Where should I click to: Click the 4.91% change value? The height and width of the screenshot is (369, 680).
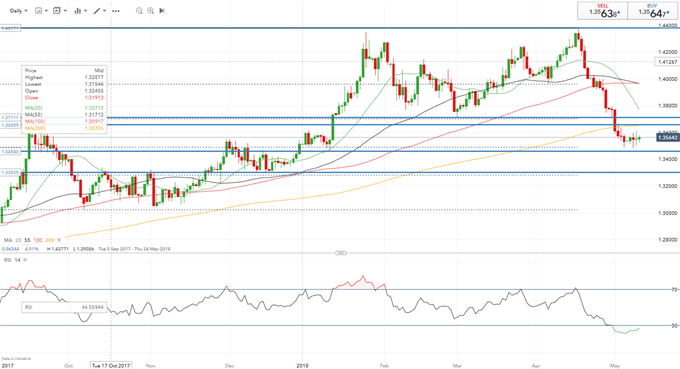point(32,249)
